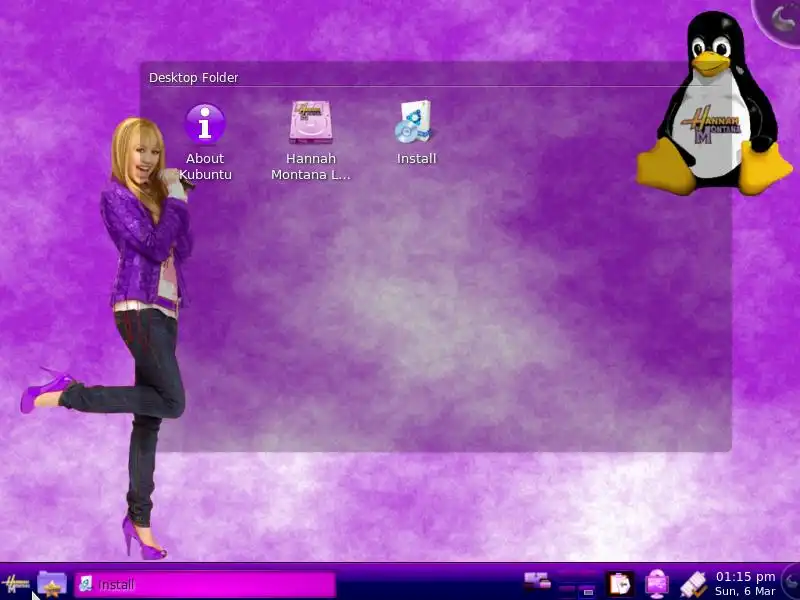
Task: Open the Hannah Montana Linux drive icon
Action: 311,122
